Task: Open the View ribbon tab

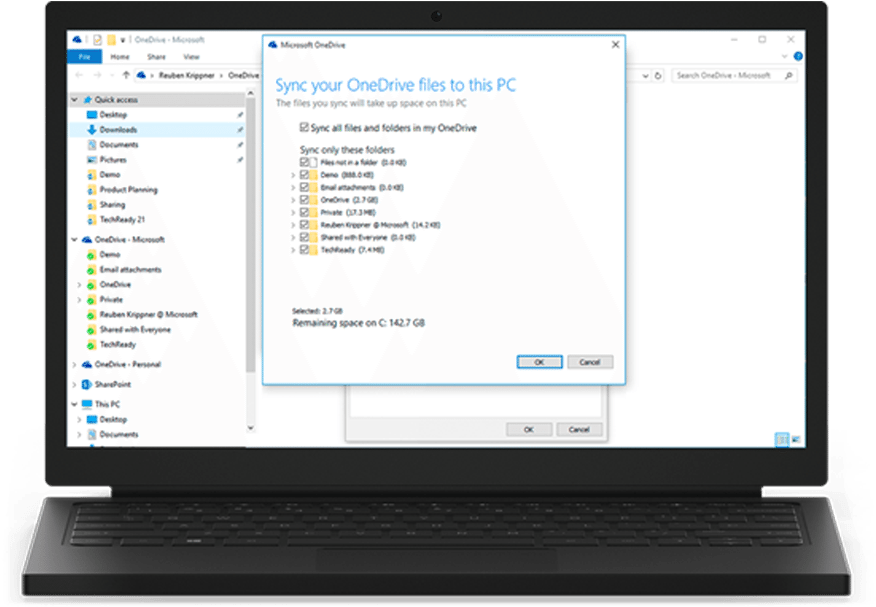Action: tap(191, 56)
